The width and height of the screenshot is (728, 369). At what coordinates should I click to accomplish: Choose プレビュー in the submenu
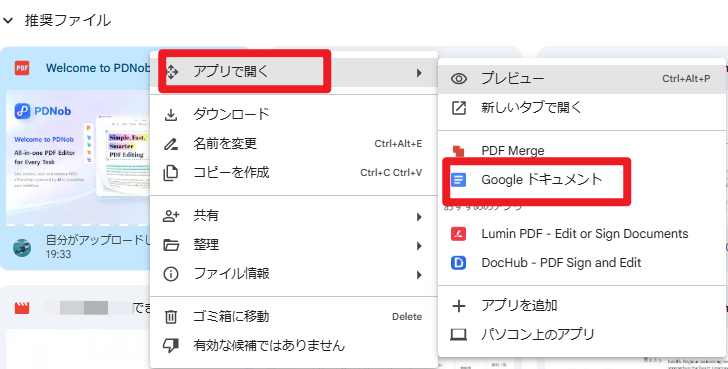coord(582,78)
